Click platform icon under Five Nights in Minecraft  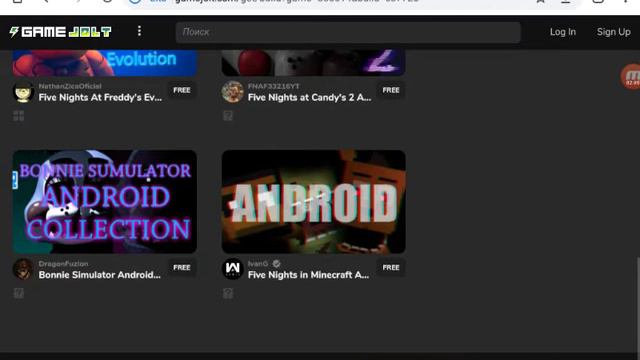[228, 293]
